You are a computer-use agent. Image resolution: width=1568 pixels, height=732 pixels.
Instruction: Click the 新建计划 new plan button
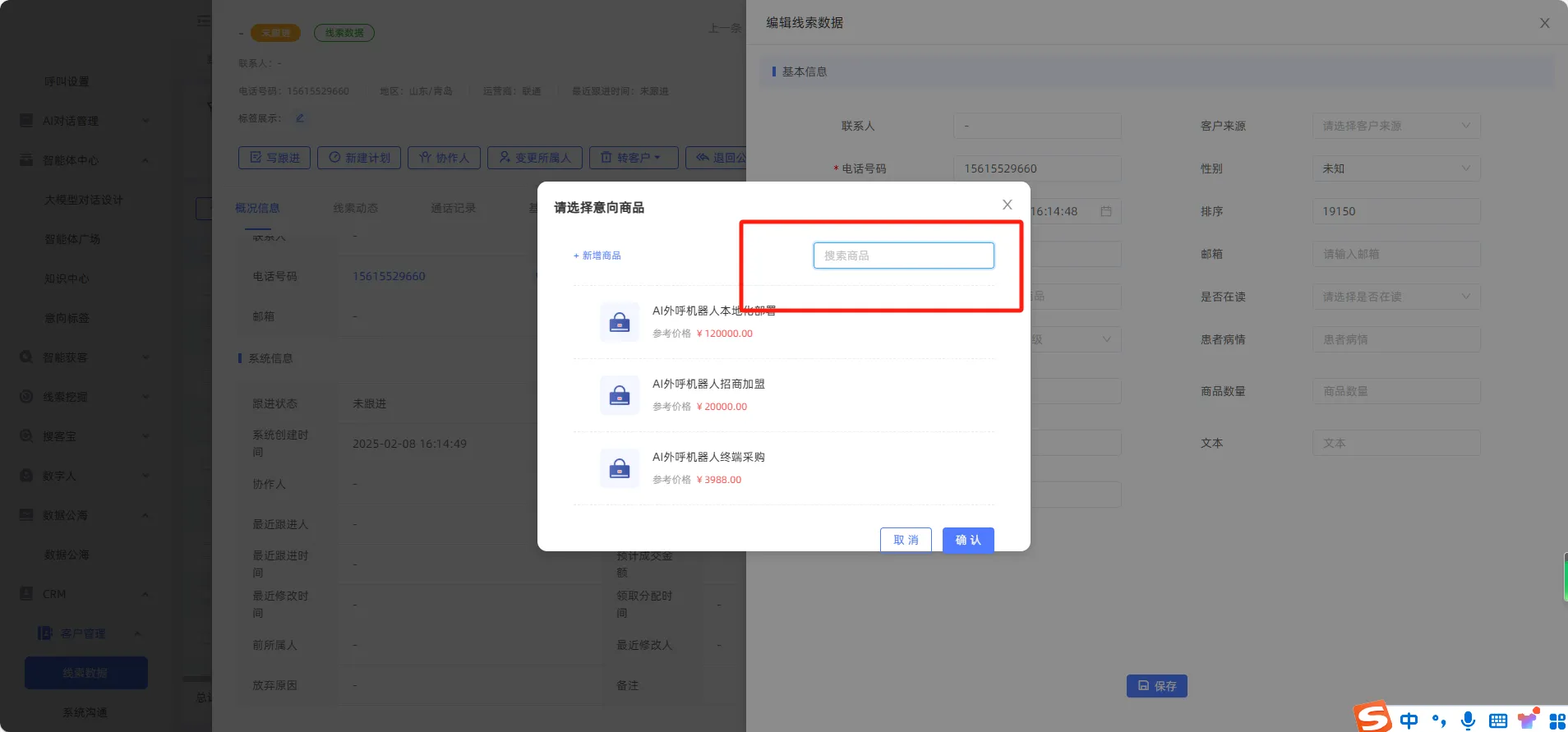[x=359, y=158]
